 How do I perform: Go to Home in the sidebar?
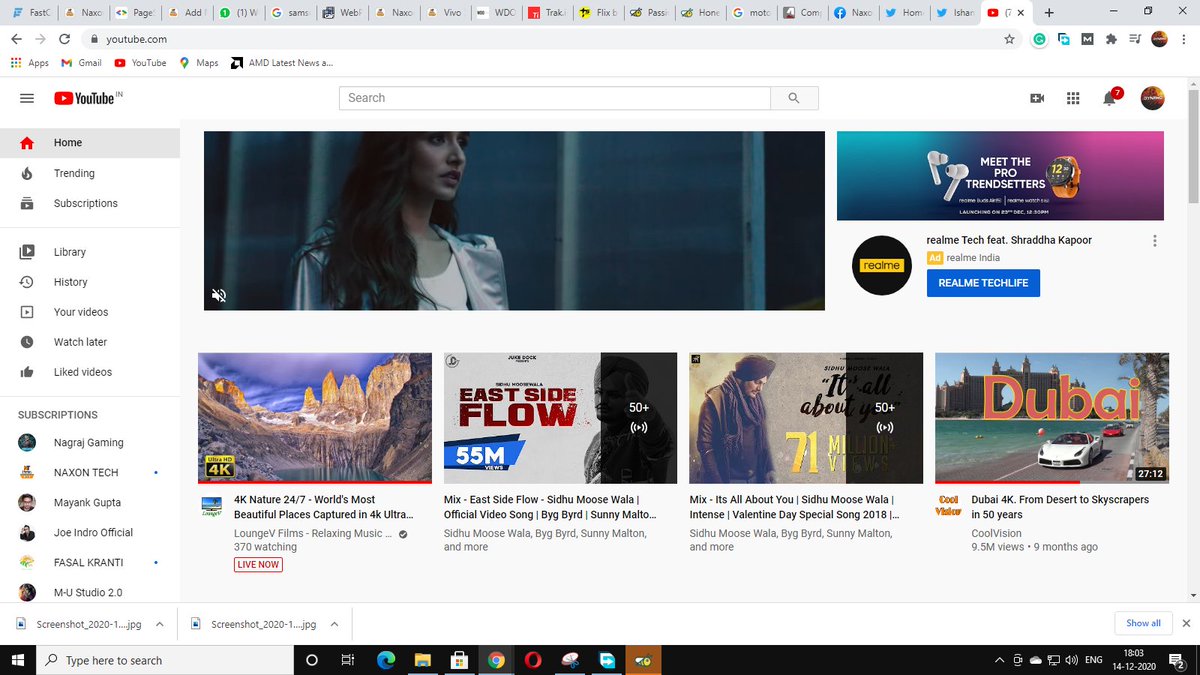90,143
